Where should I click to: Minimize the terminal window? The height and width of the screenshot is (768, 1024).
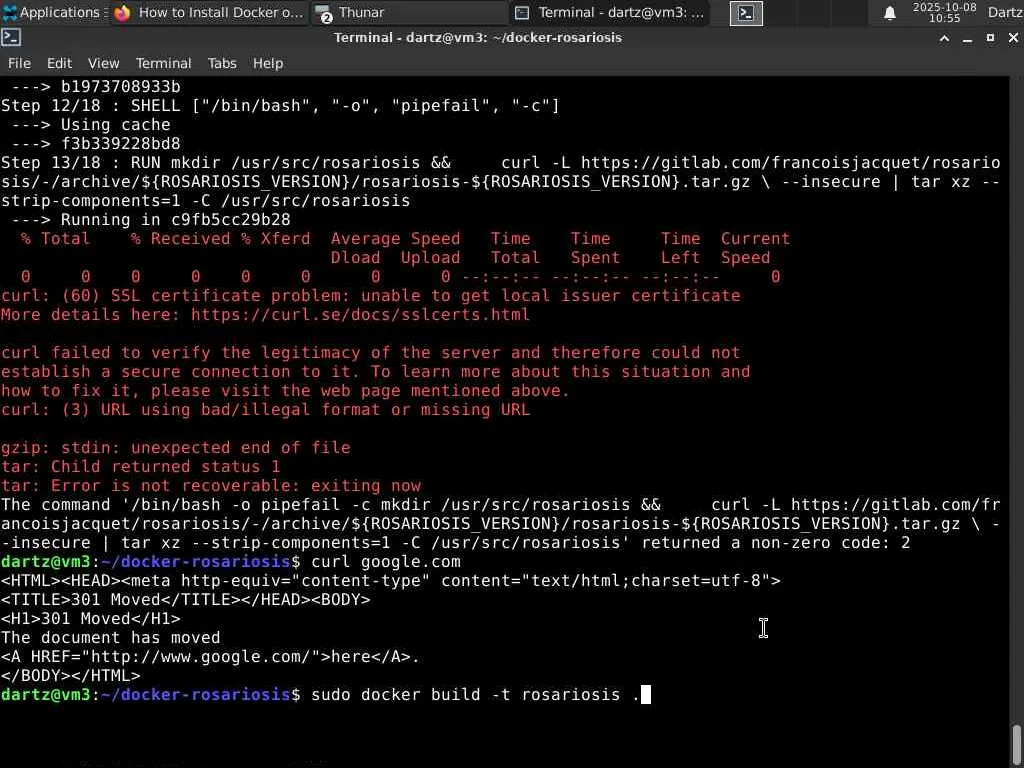click(967, 39)
